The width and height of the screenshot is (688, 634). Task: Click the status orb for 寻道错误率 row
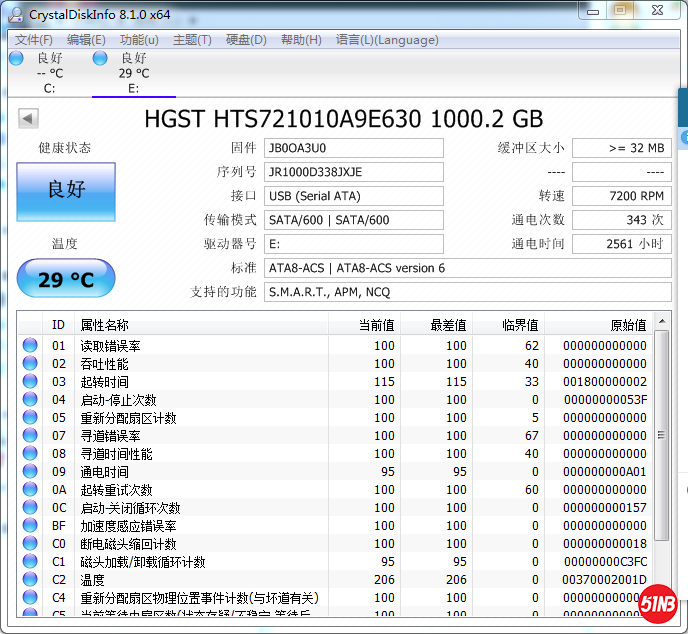pyautogui.click(x=30, y=436)
